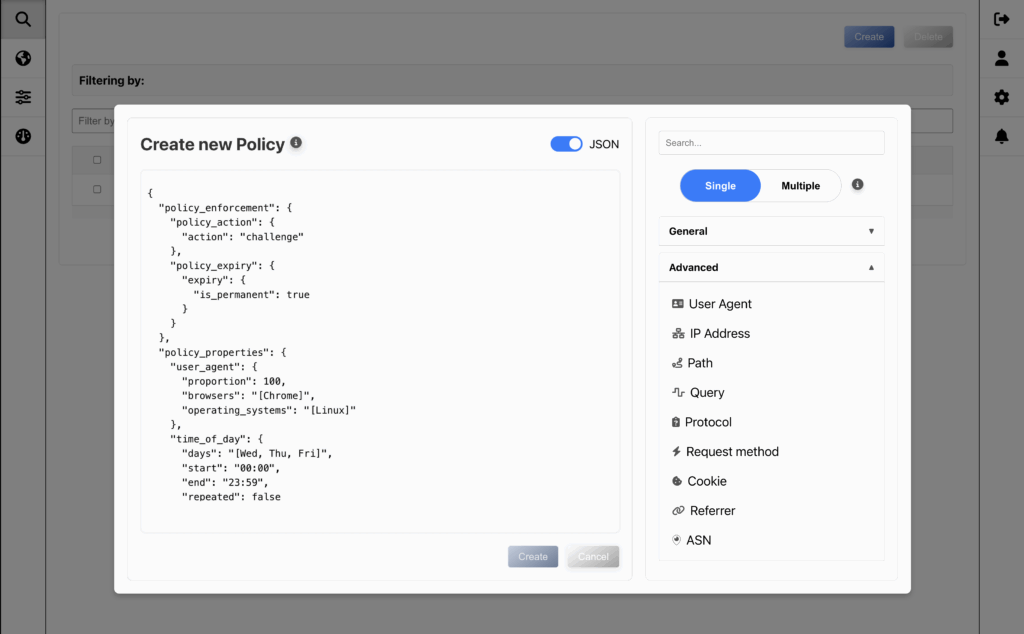Select User Agent from the Advanced list
The image size is (1024, 634).
click(x=719, y=304)
